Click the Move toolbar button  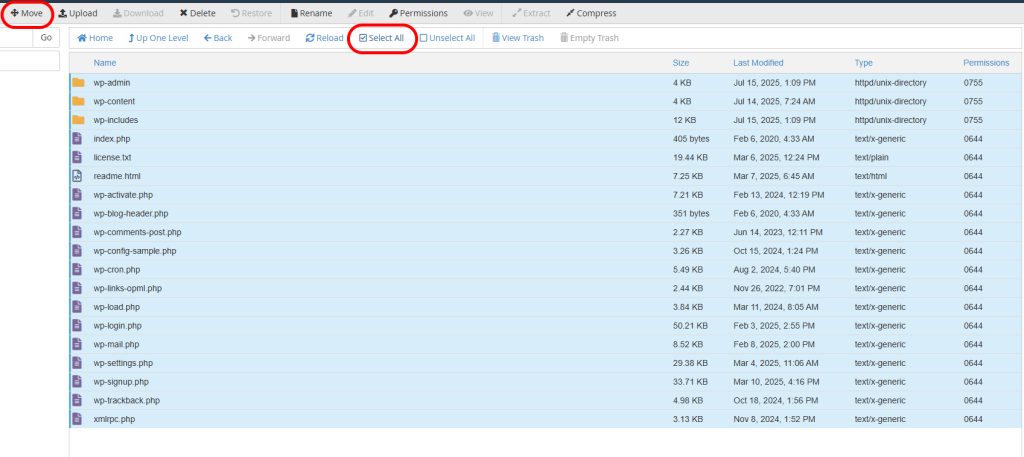[27, 13]
